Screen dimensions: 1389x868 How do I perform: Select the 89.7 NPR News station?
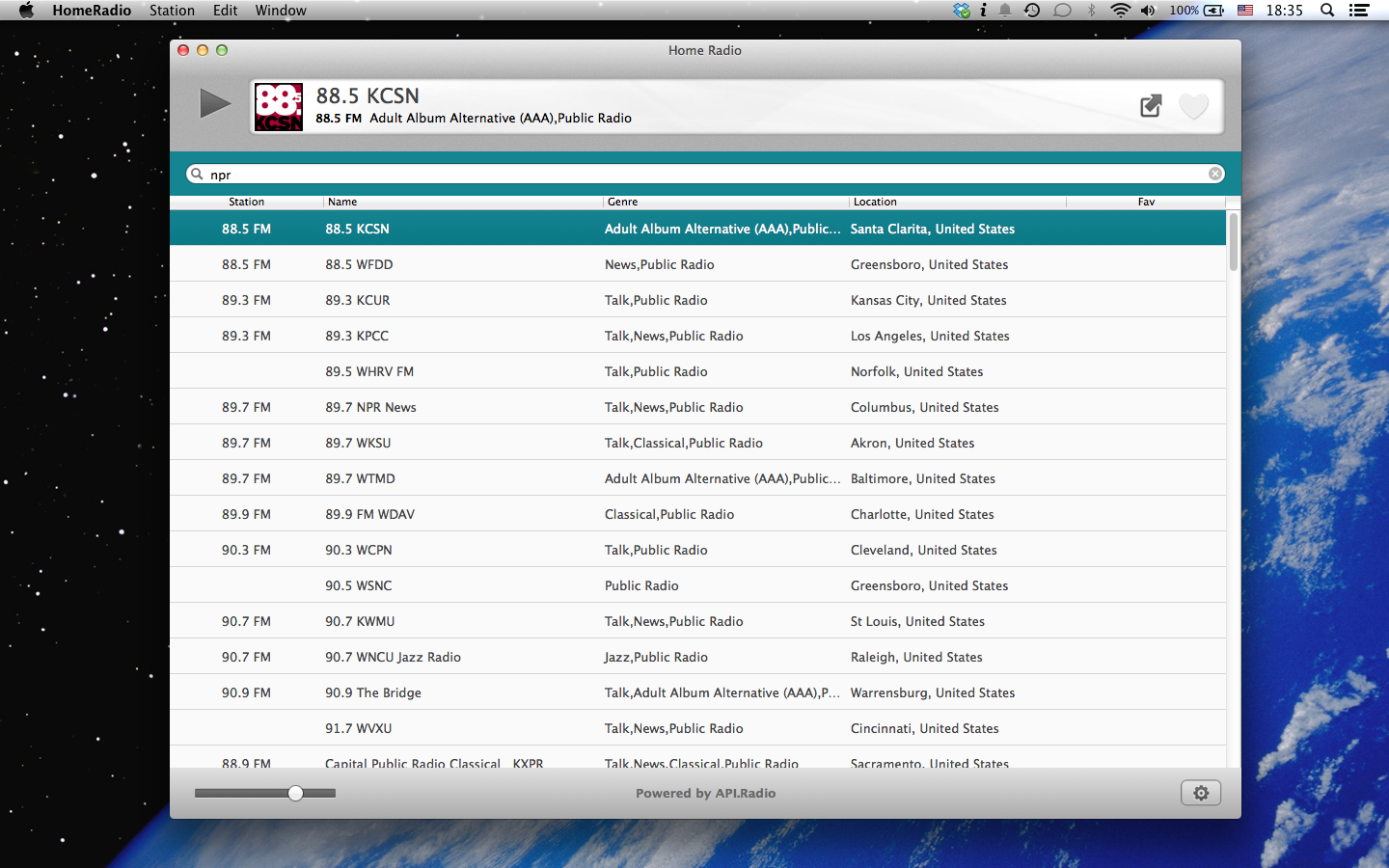tap(697, 407)
